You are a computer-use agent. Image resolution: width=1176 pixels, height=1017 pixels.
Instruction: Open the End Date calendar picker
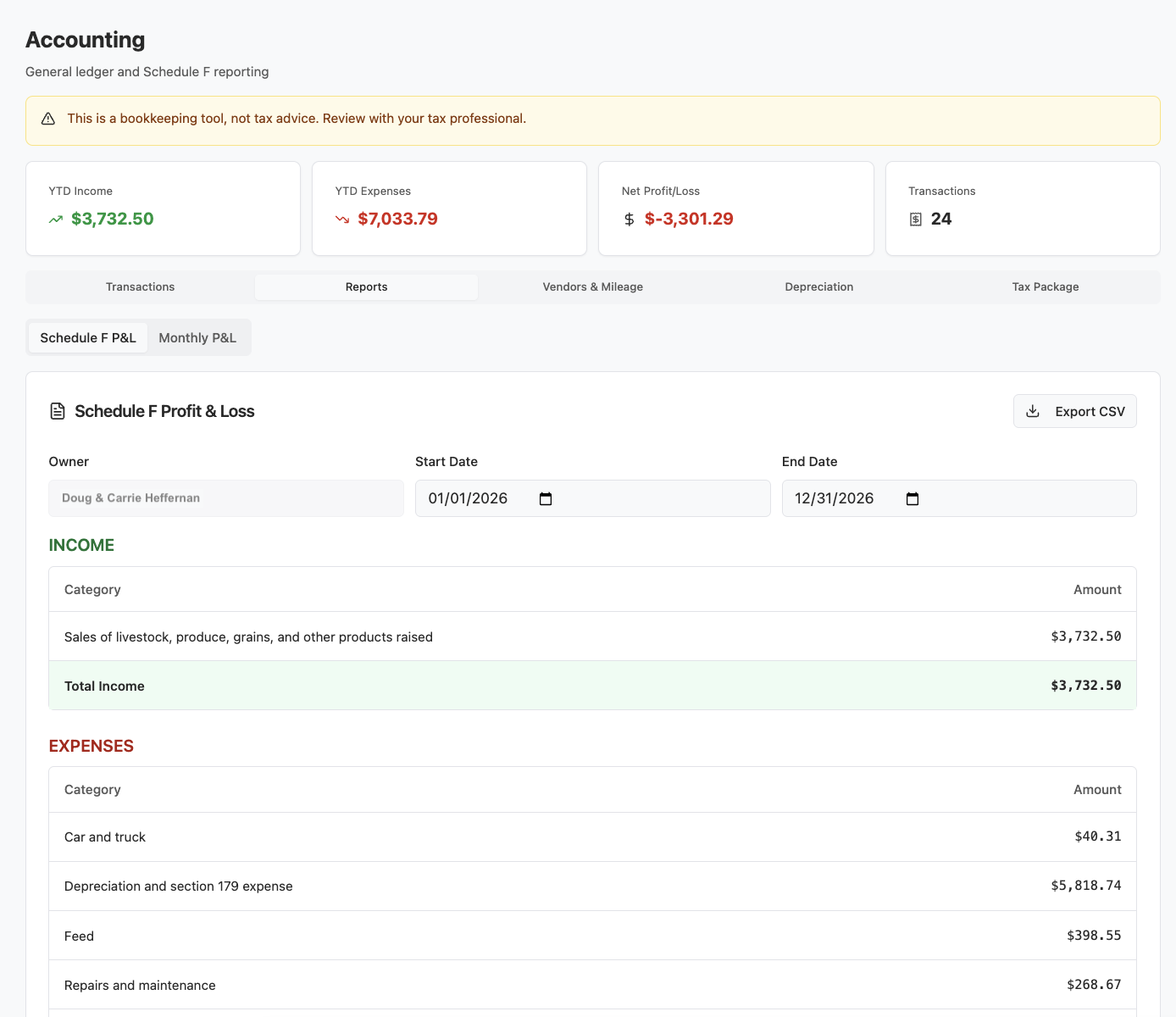point(913,498)
